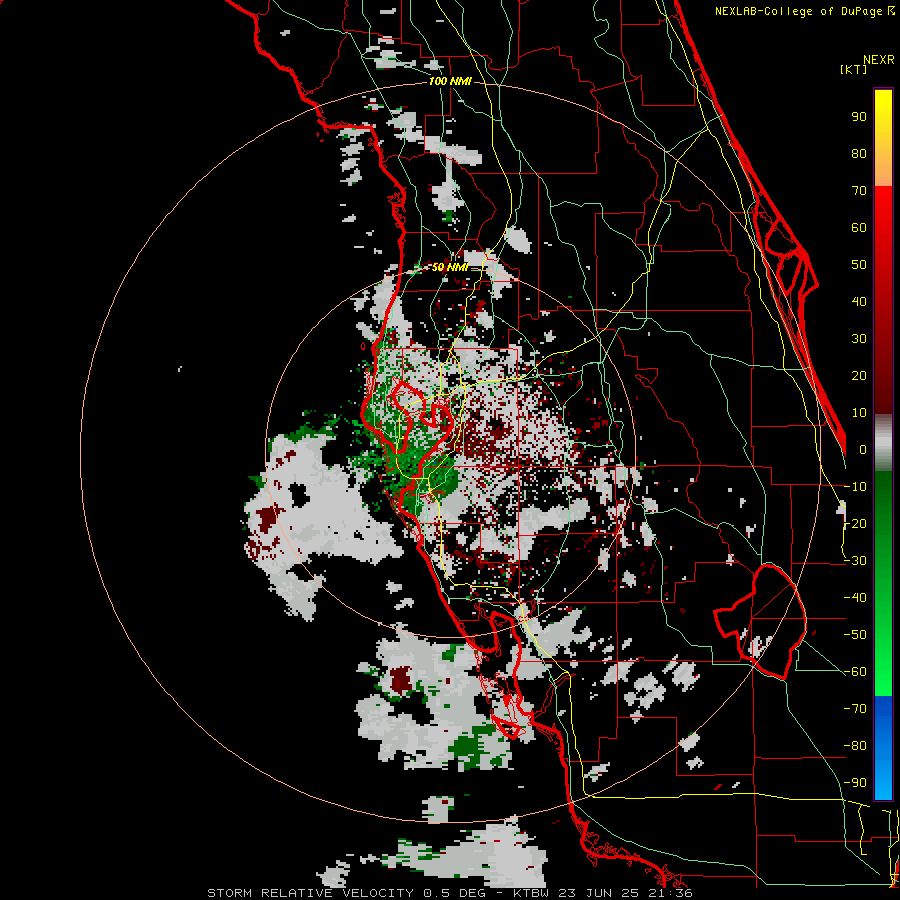Click the 40 knot colorbar label

(859, 302)
